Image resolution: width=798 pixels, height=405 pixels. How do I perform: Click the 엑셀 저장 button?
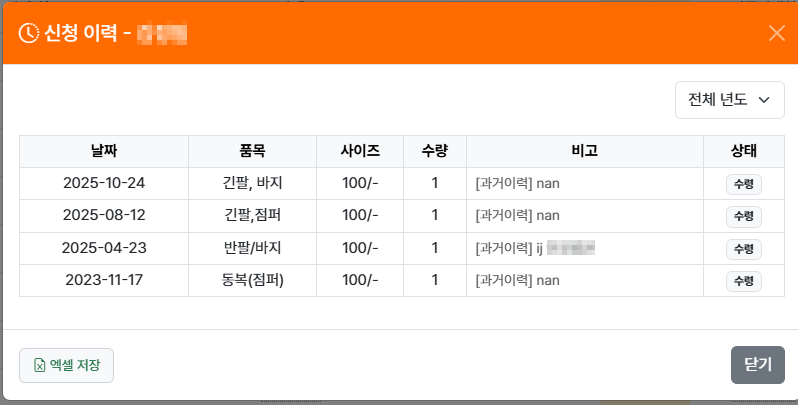[66, 365]
